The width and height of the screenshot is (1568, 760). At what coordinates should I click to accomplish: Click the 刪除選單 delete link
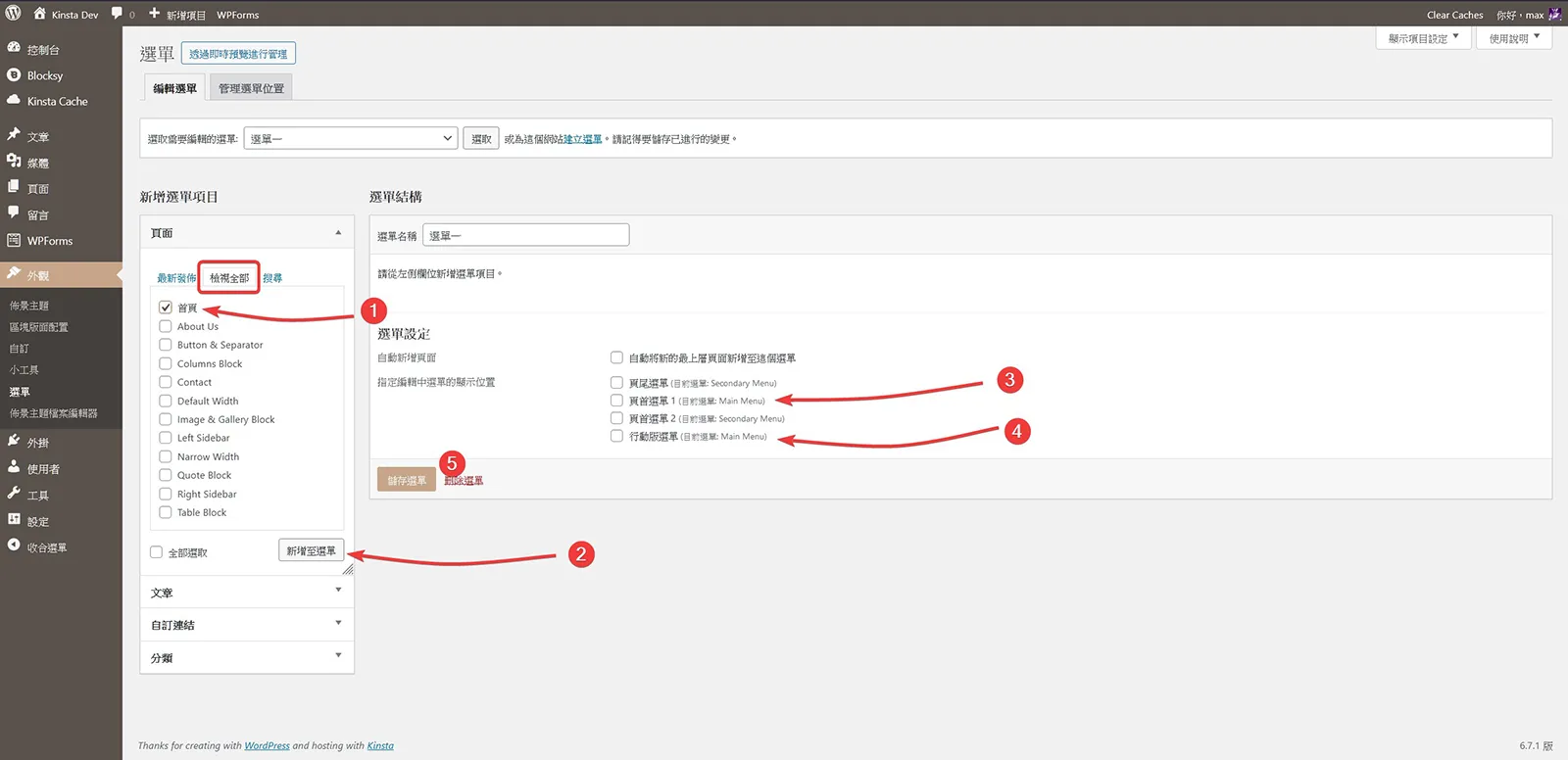(x=464, y=480)
